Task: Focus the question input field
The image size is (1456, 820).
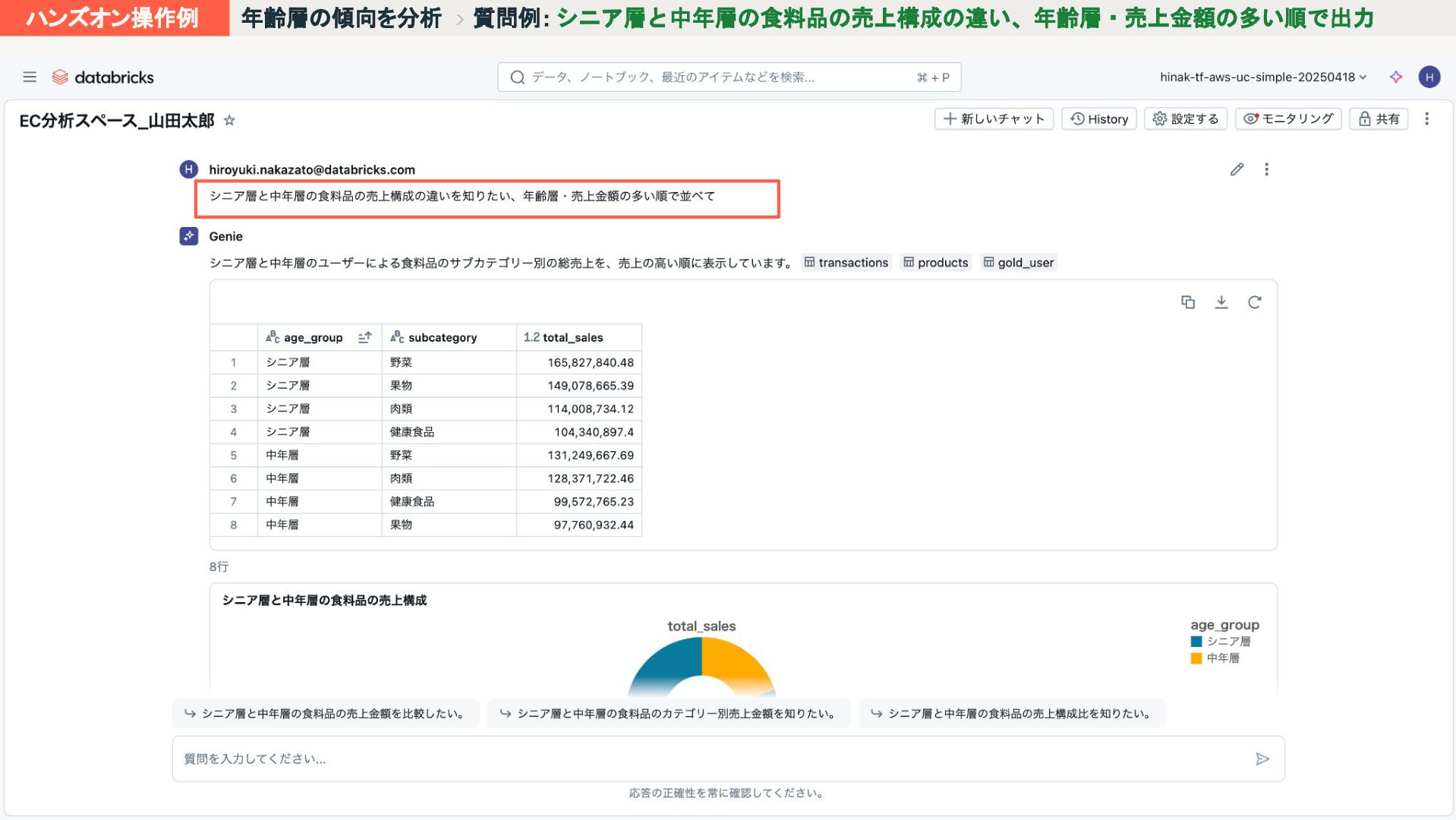Action: click(728, 758)
